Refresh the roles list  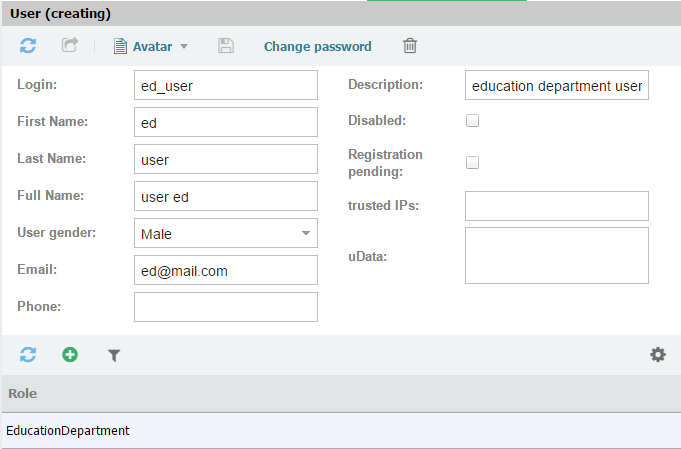click(28, 355)
